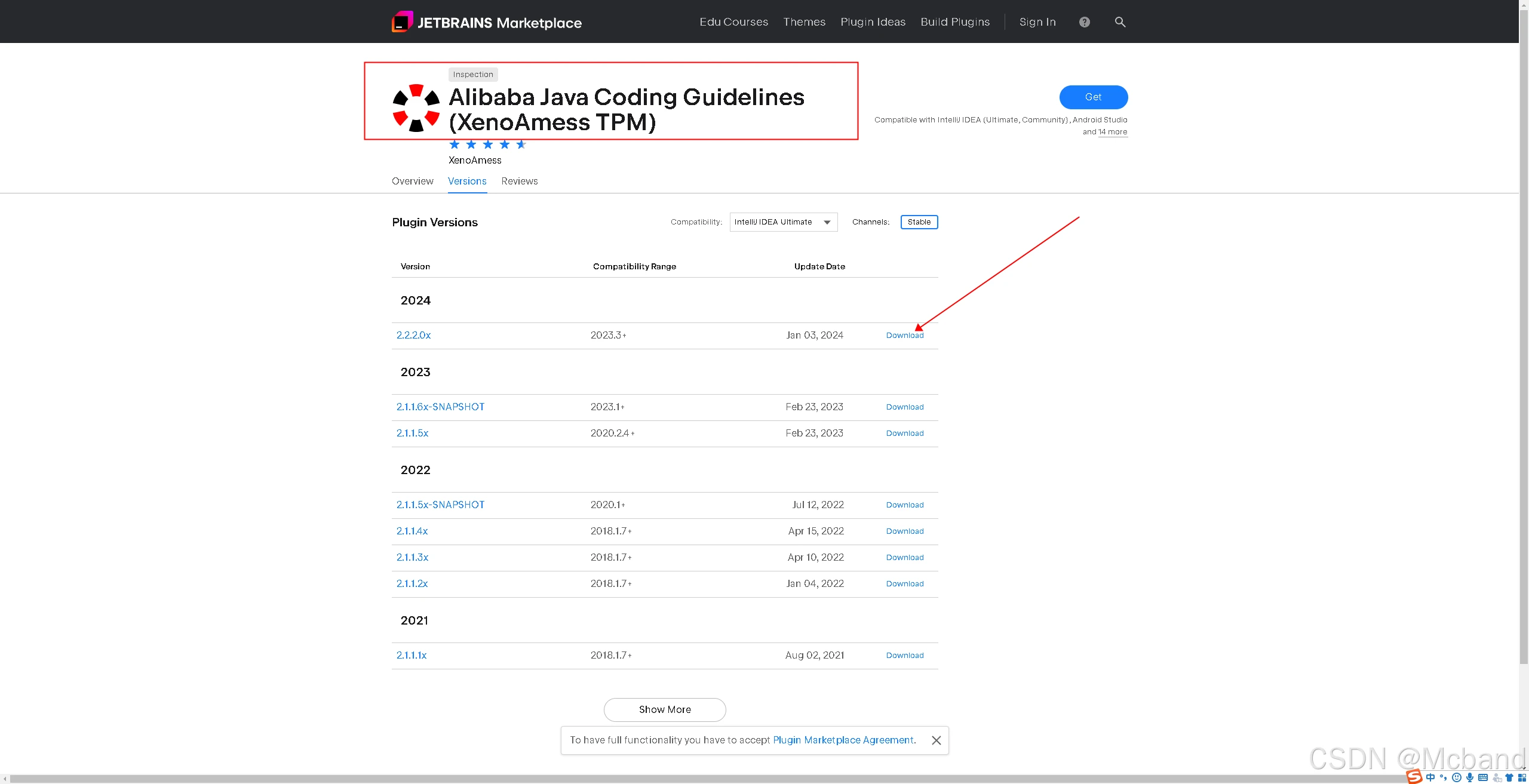Click the blue Get button
The image size is (1529, 784).
pyautogui.click(x=1093, y=97)
